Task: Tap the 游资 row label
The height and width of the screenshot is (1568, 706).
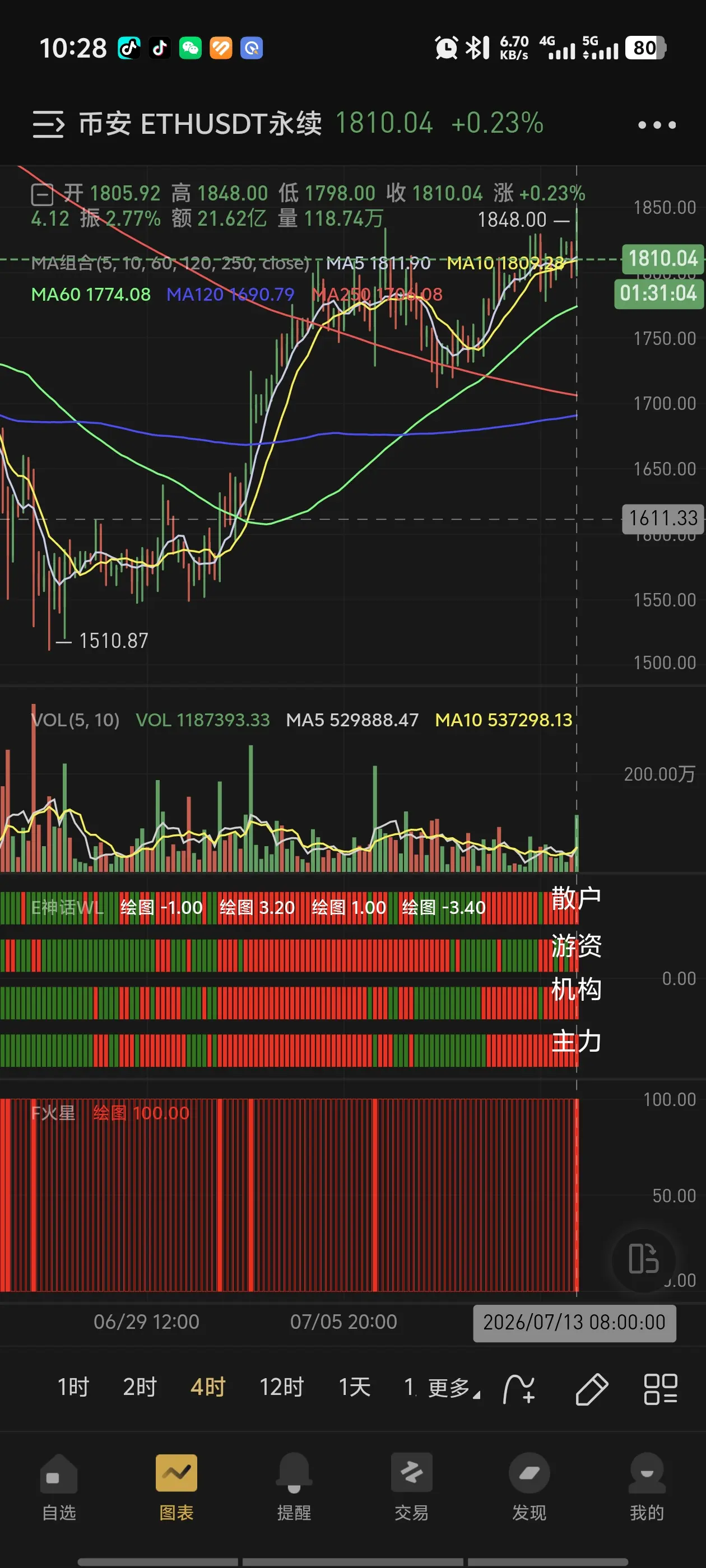Action: click(576, 946)
